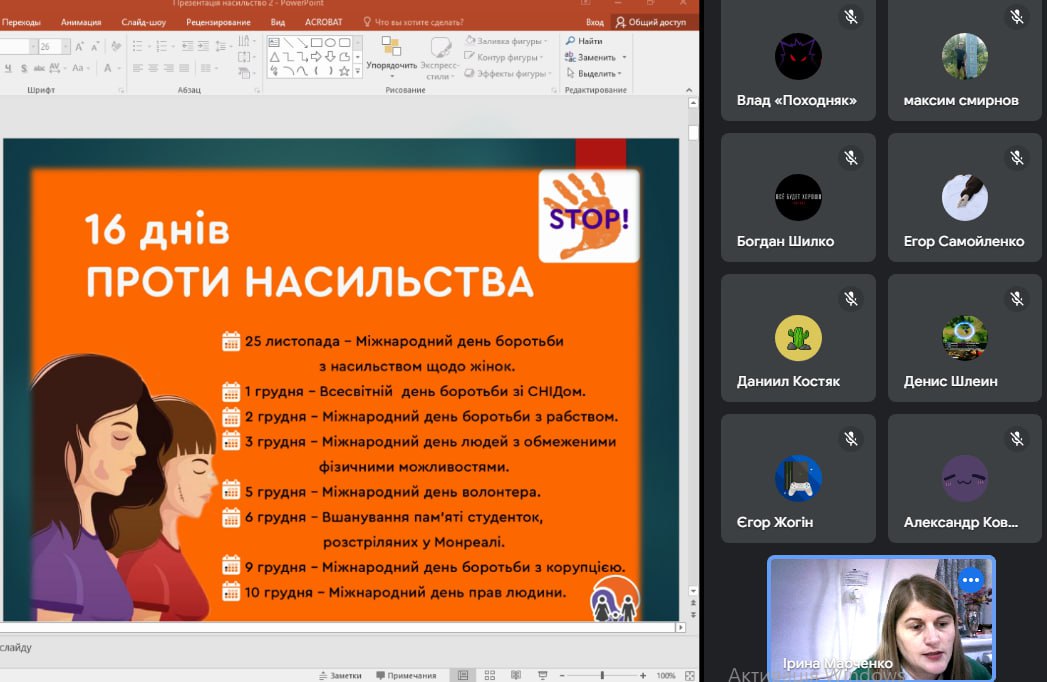Open the ACROBAT ribbon tab
Screen dimensions: 1047x682
(x=323, y=22)
